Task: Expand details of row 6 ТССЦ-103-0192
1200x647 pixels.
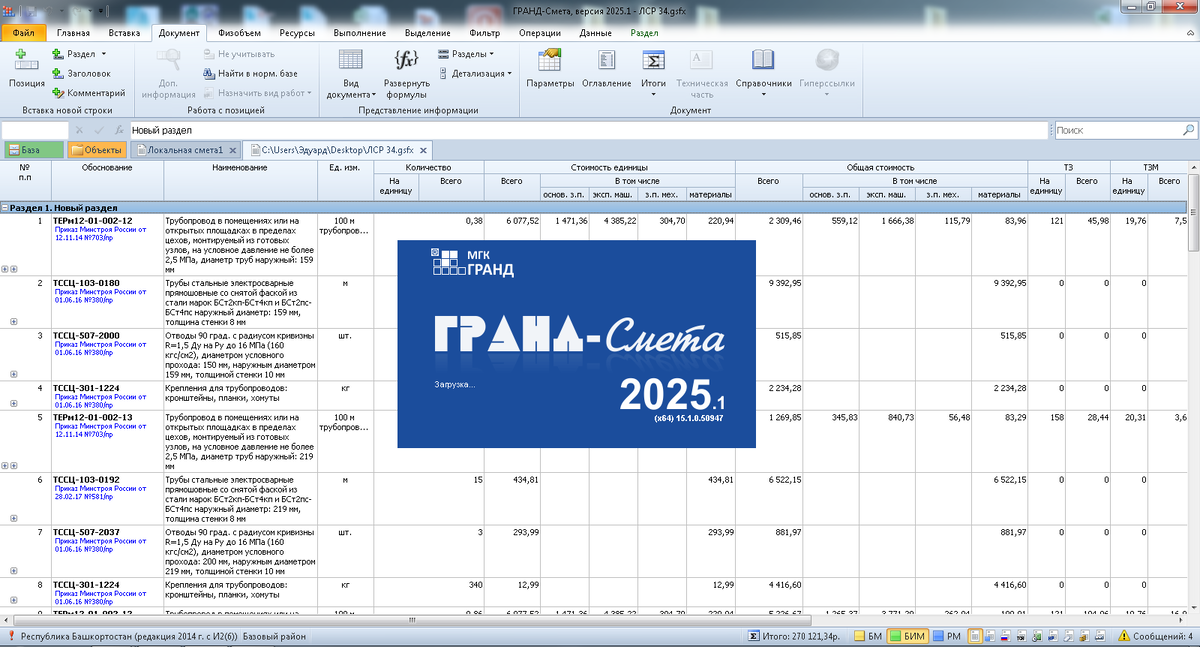Action: click(x=13, y=518)
